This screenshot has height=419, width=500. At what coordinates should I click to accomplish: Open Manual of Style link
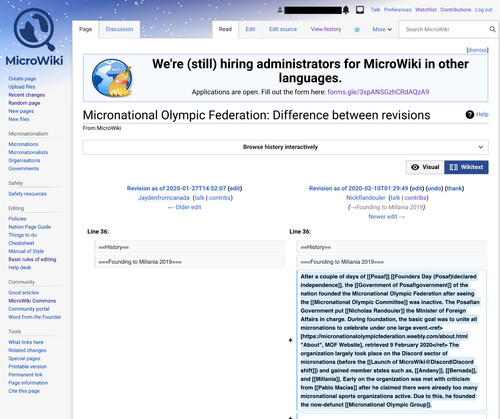[x=26, y=251]
